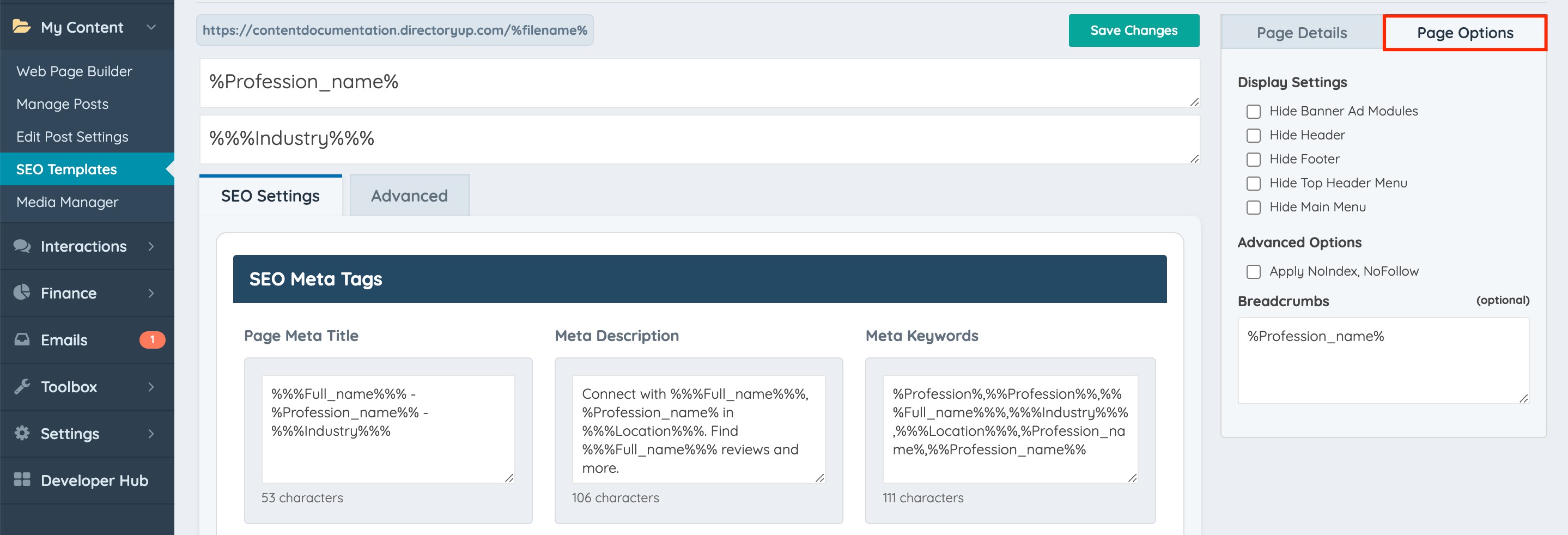Image resolution: width=1568 pixels, height=535 pixels.
Task: Open the Page Details tab
Action: (1302, 33)
